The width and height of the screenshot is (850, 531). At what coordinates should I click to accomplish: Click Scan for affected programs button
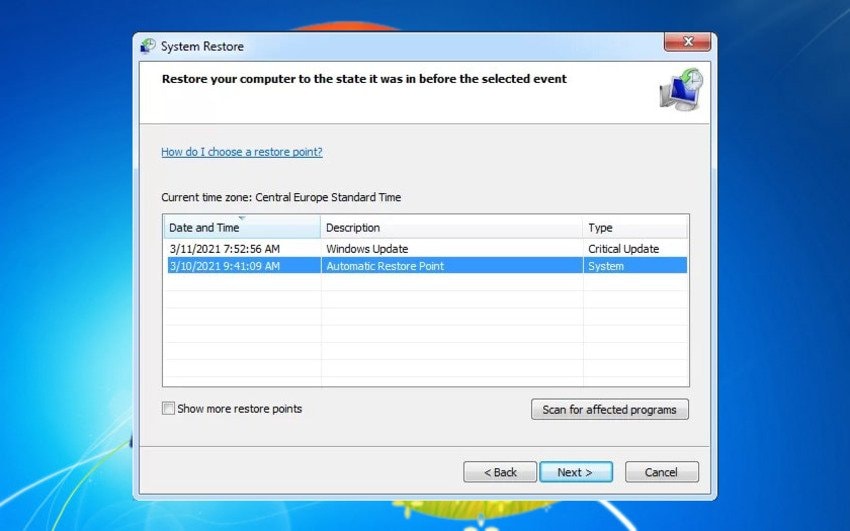(x=610, y=410)
